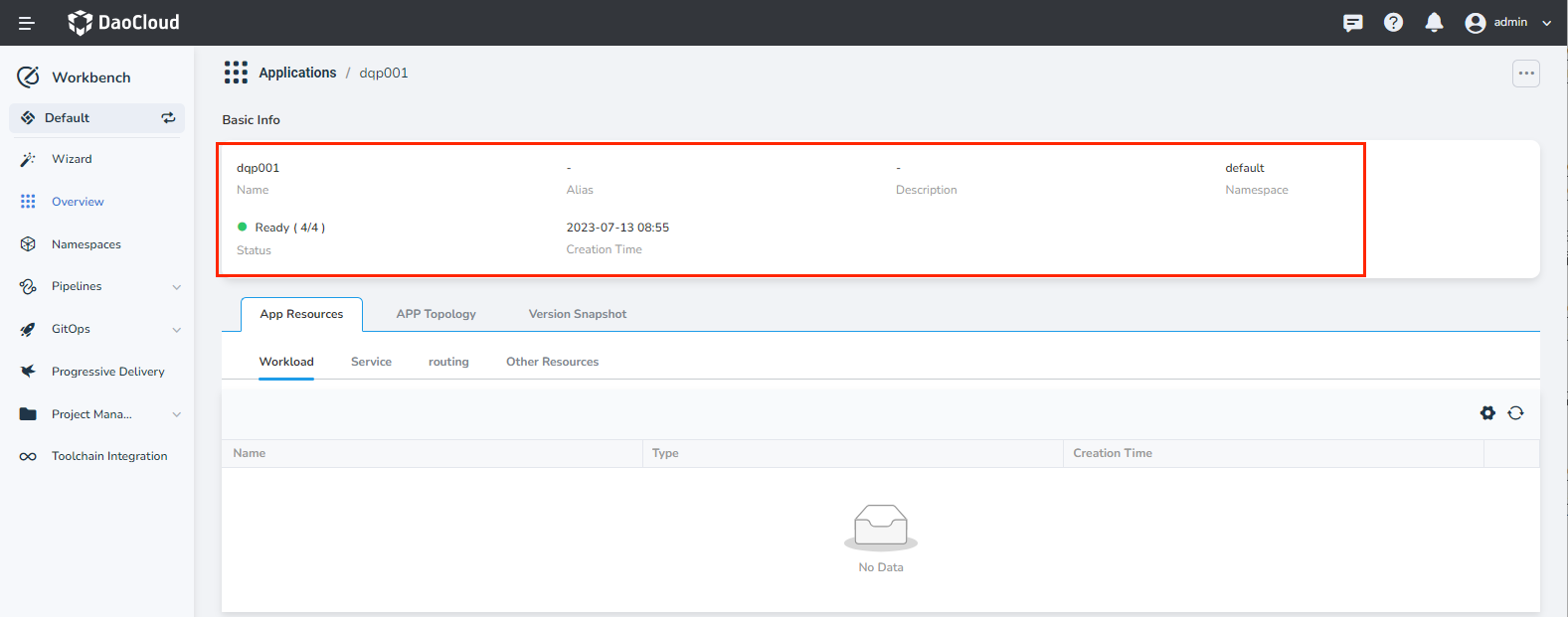This screenshot has width=1568, height=617.
Task: Open the messages chat icon
Action: click(1352, 23)
